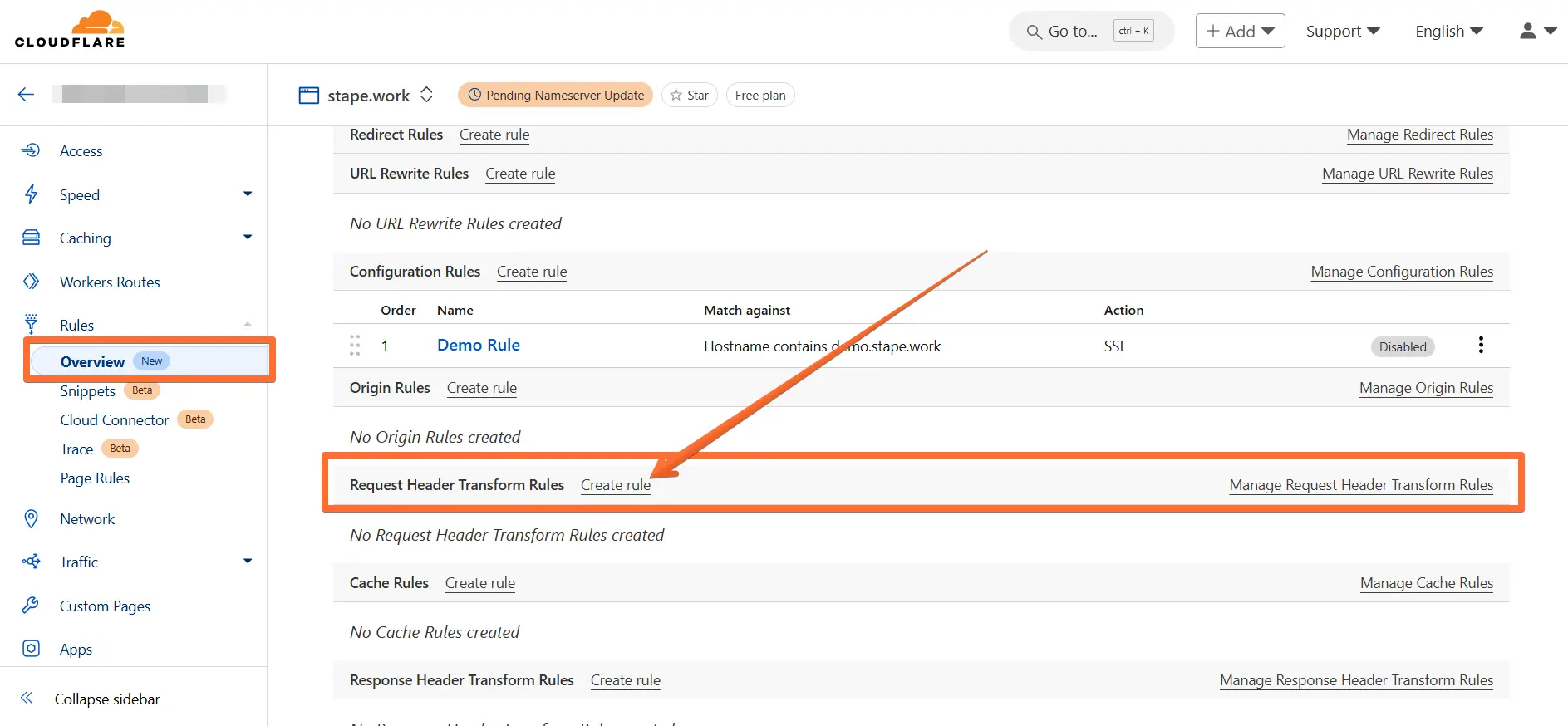Create rule for URL Rewrite Rules

coord(520,174)
